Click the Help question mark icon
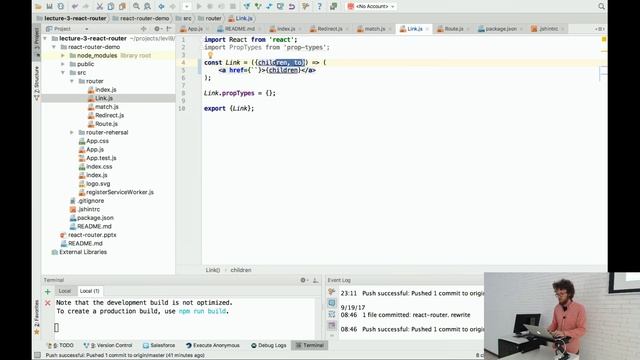 [x=320, y=6]
